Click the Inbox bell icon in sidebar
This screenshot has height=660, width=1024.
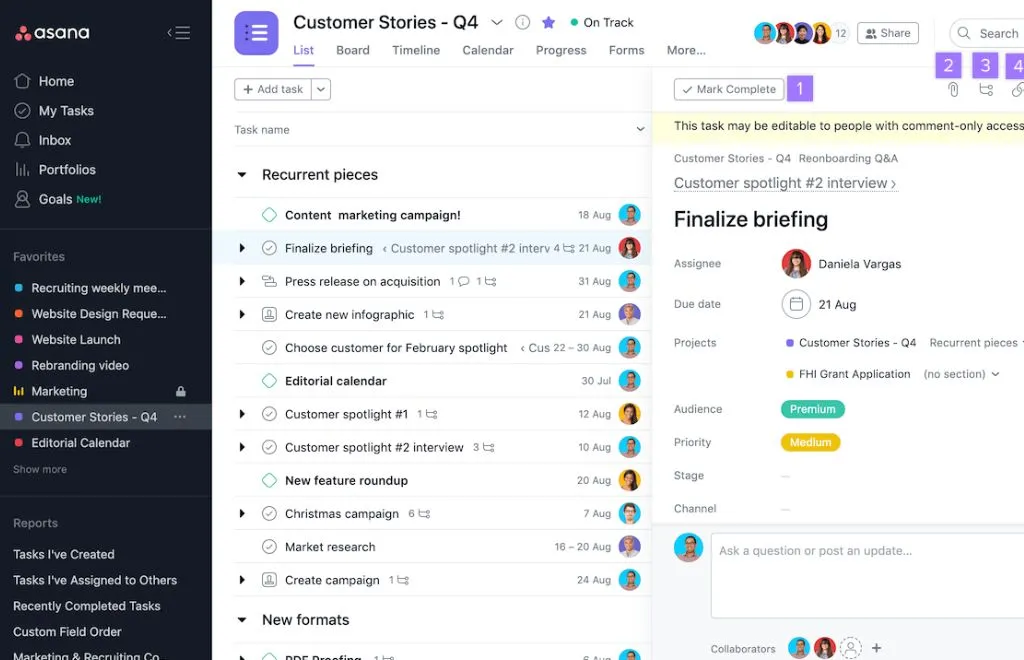pos(22,140)
